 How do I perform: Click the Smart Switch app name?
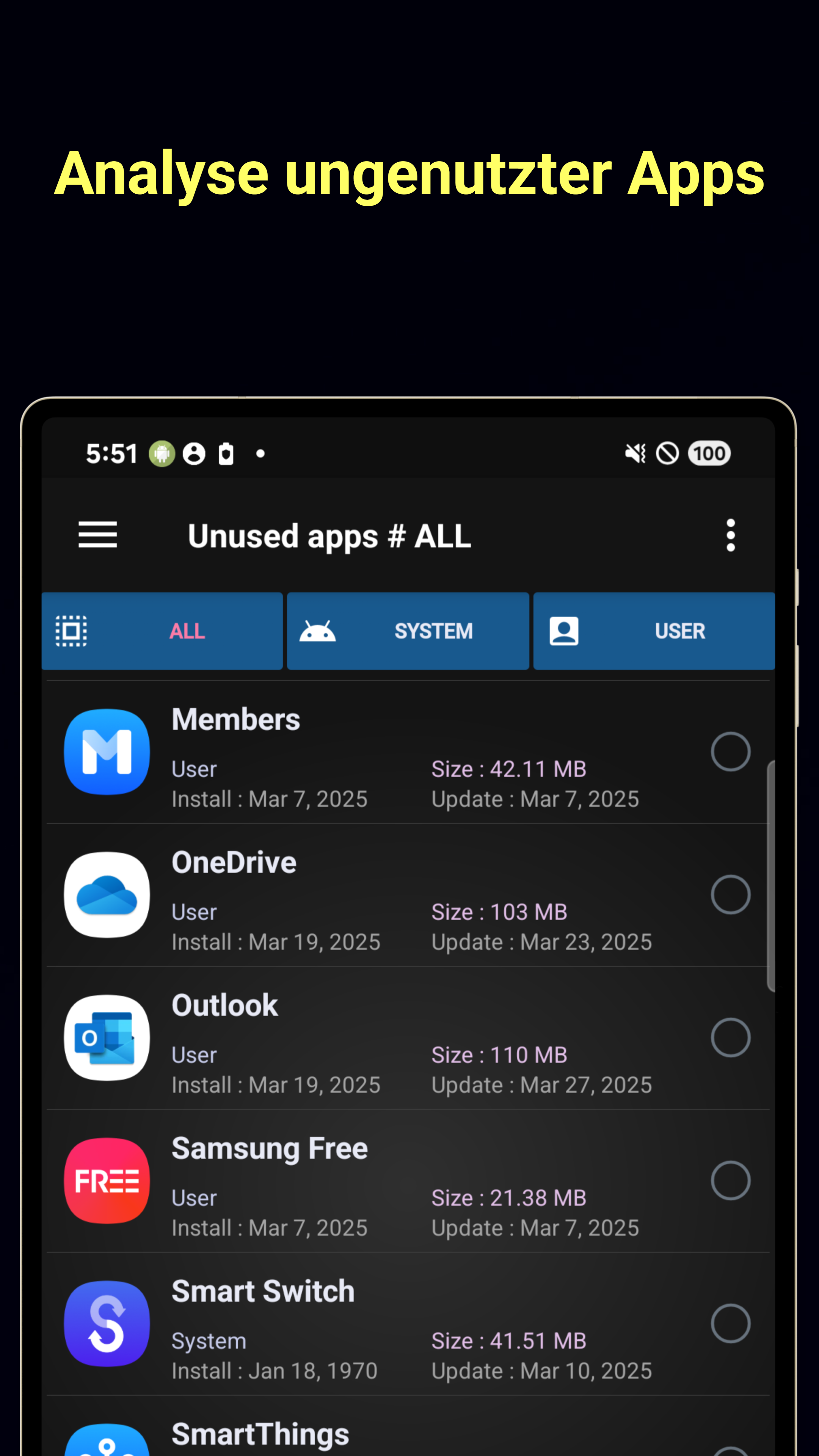(263, 1291)
